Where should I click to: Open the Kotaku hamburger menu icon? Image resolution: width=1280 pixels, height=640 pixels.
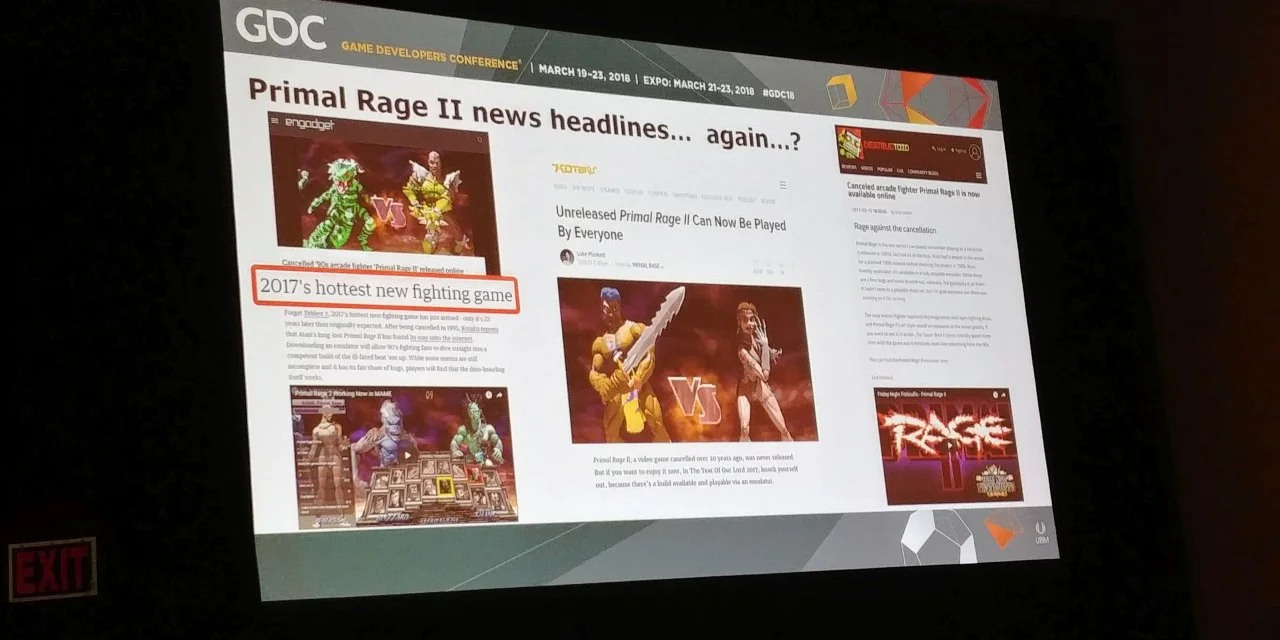[x=782, y=186]
